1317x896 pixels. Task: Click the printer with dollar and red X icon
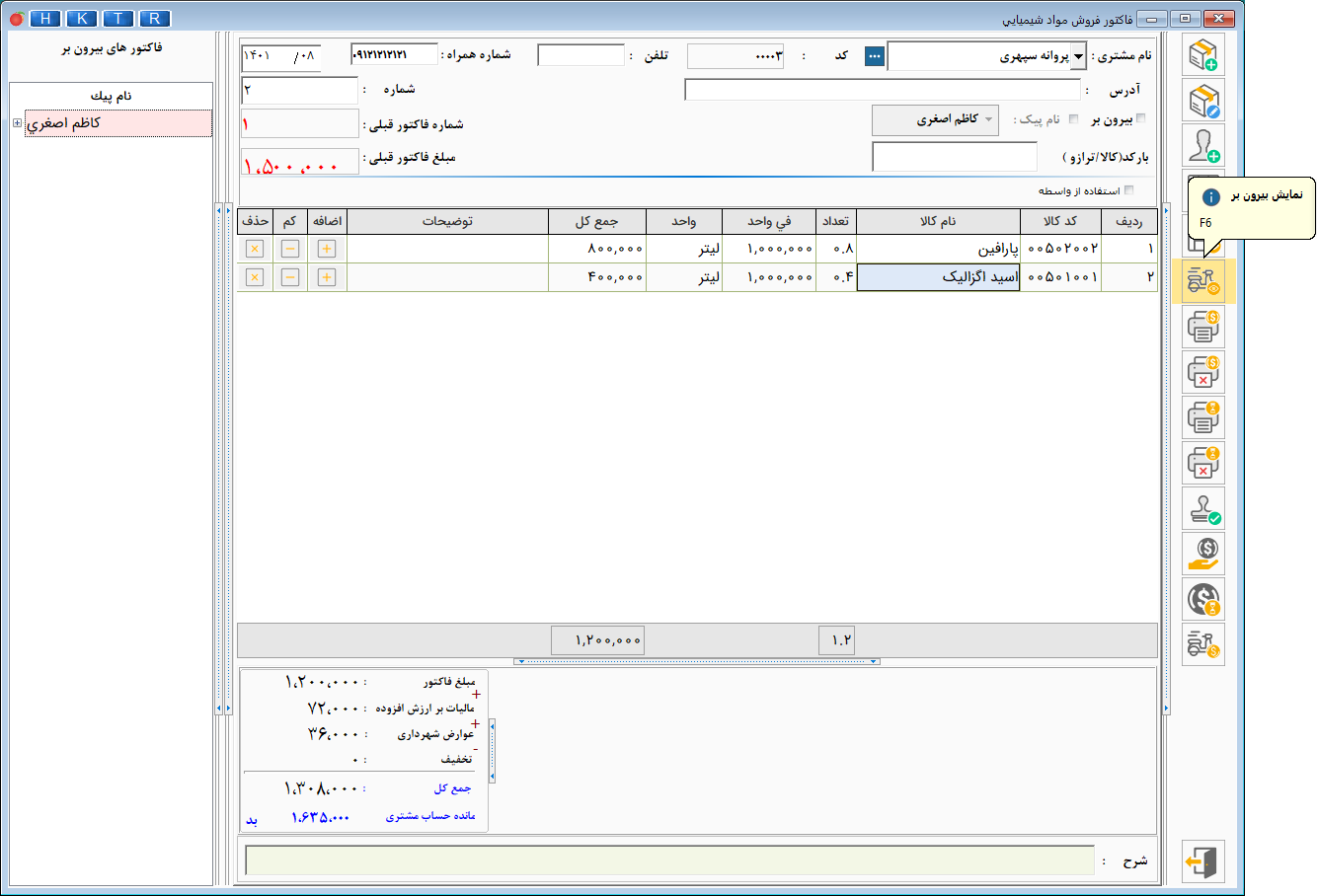[x=1202, y=372]
